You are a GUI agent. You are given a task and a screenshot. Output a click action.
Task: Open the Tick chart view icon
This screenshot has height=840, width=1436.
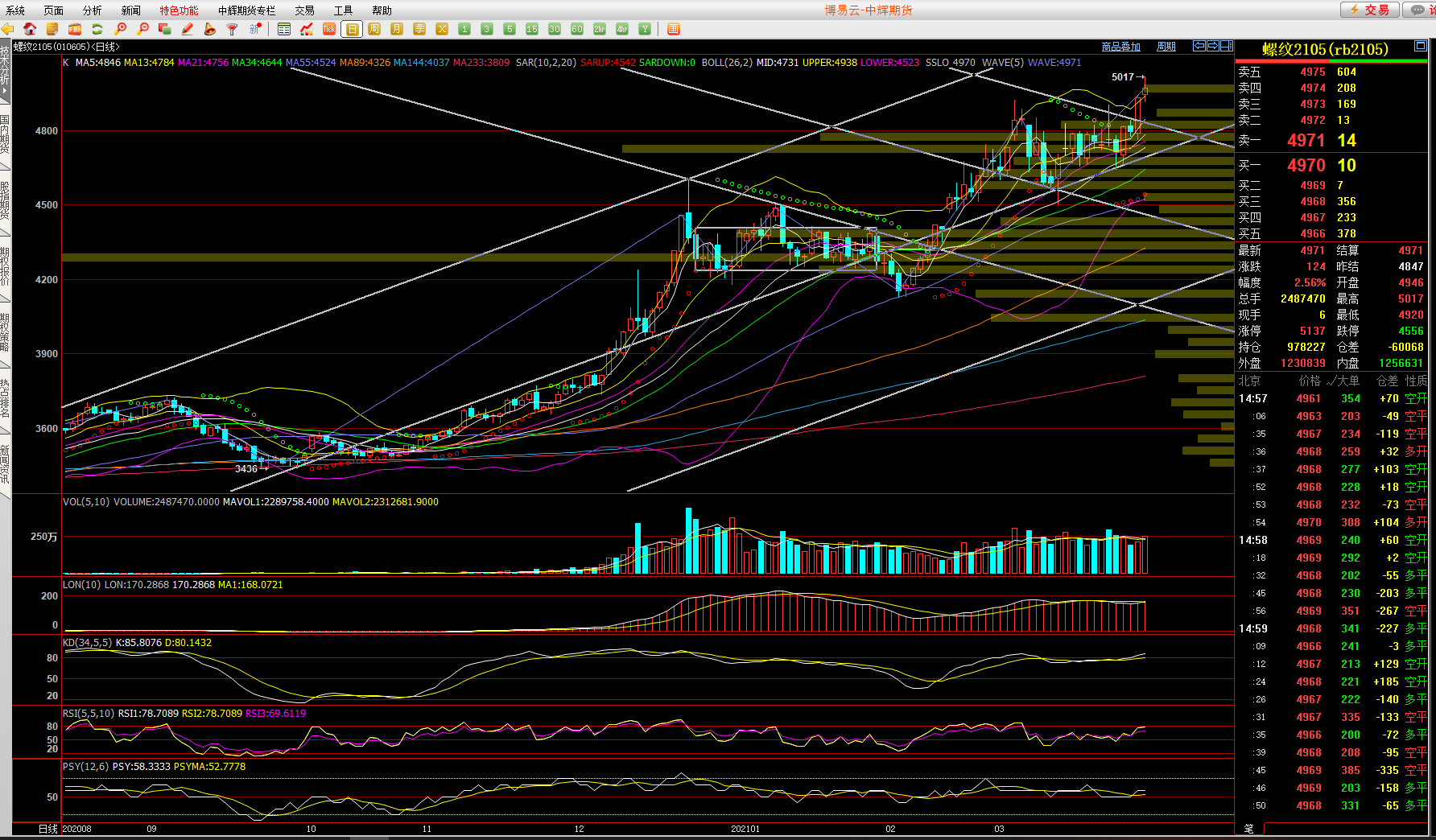tap(329, 29)
